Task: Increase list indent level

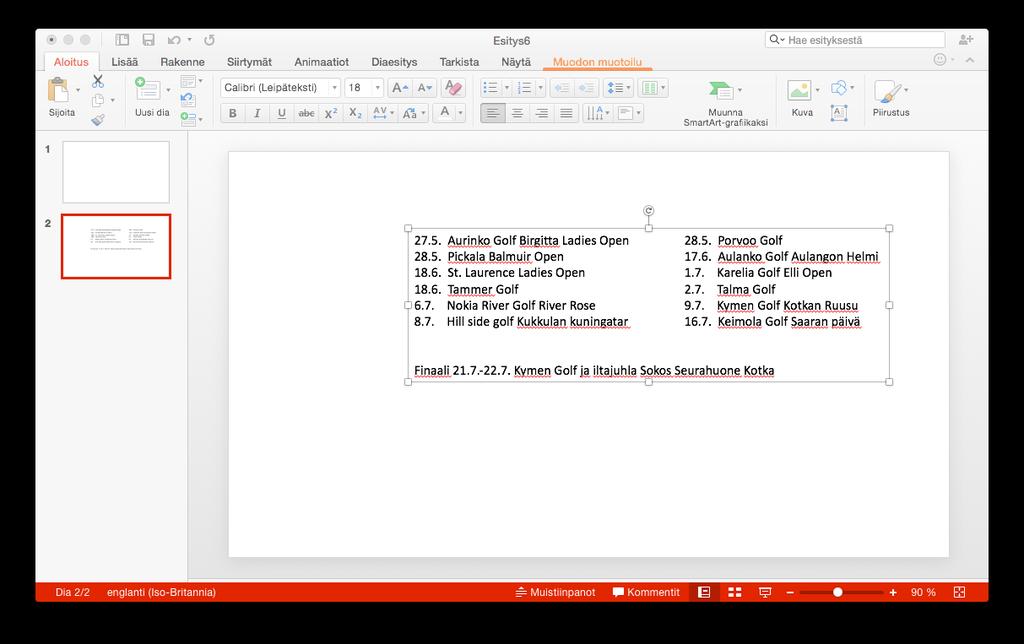Action: point(586,88)
